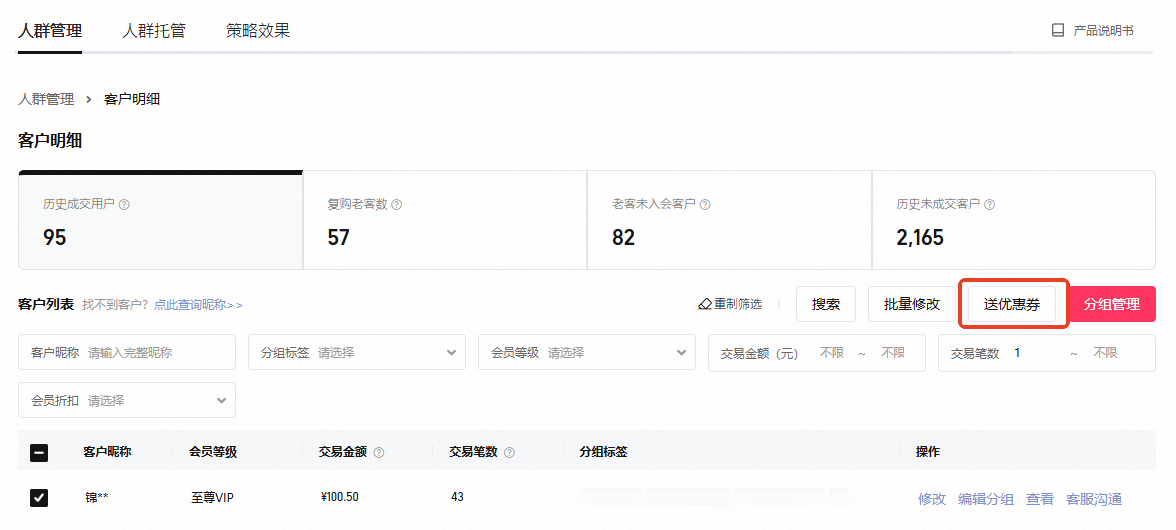Image resolution: width=1176 pixels, height=530 pixels.
Task: Open the 点此查询昵称>> link
Action: (199, 305)
